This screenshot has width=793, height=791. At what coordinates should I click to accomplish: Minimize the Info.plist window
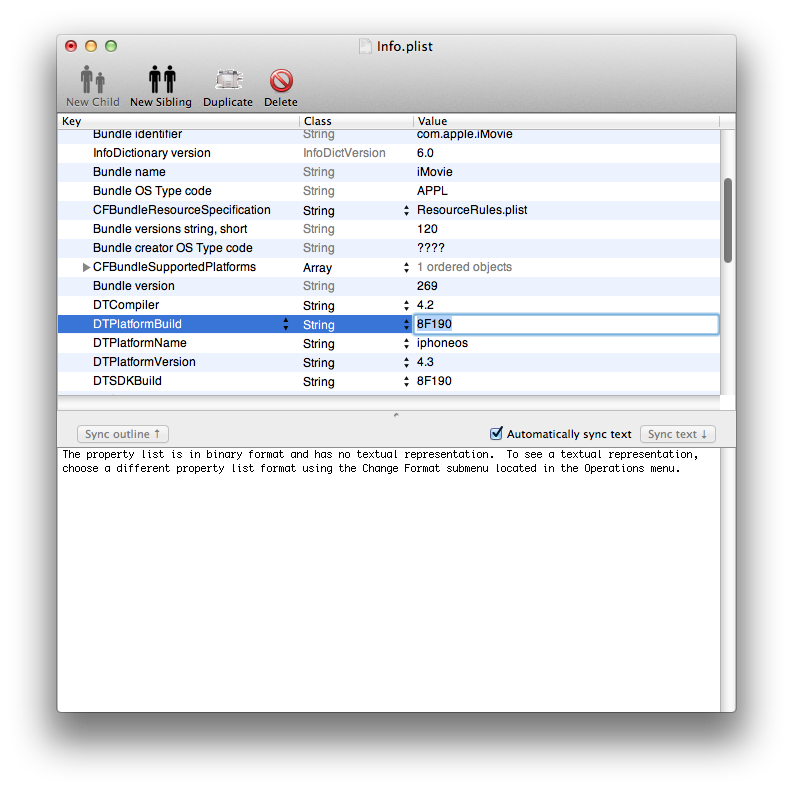point(91,46)
